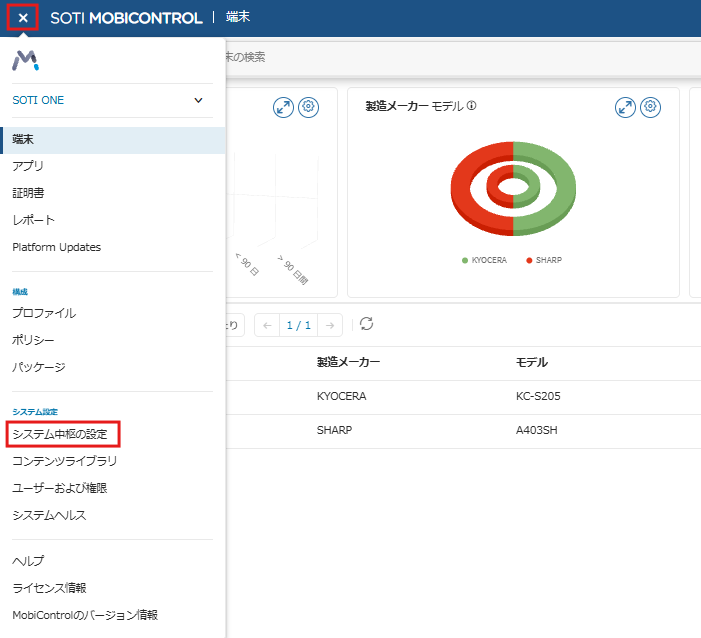The image size is (701, 638).
Task: Expand the 製造メーカー モデル chart widget
Action: [625, 107]
